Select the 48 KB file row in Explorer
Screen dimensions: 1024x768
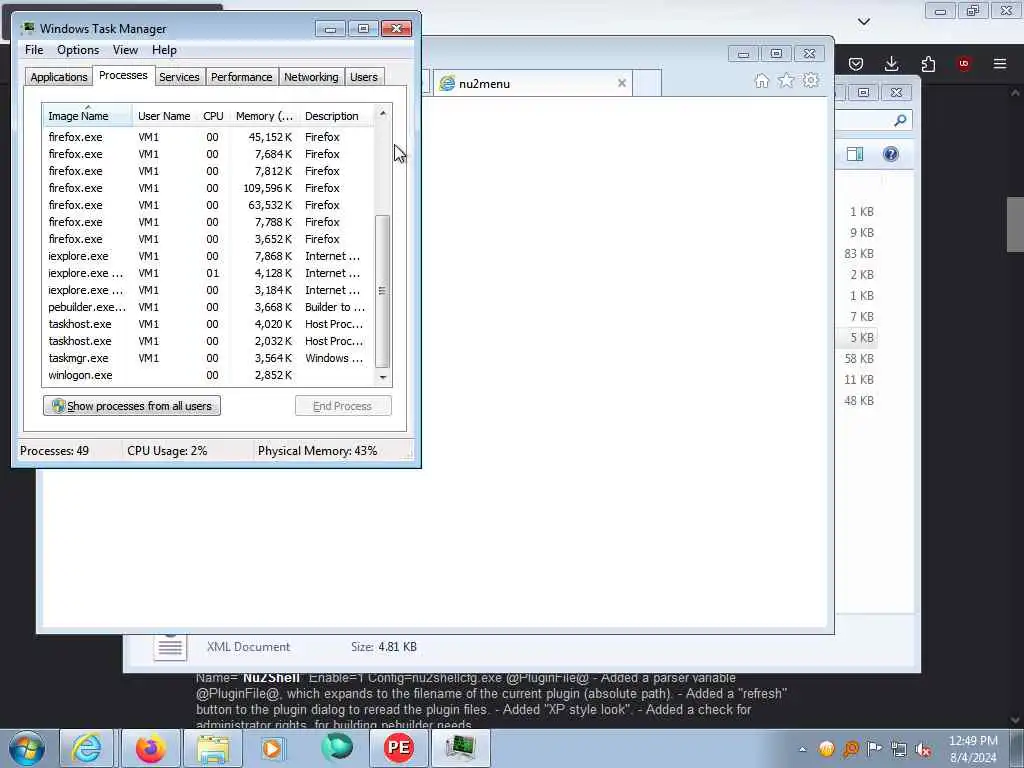(x=859, y=400)
